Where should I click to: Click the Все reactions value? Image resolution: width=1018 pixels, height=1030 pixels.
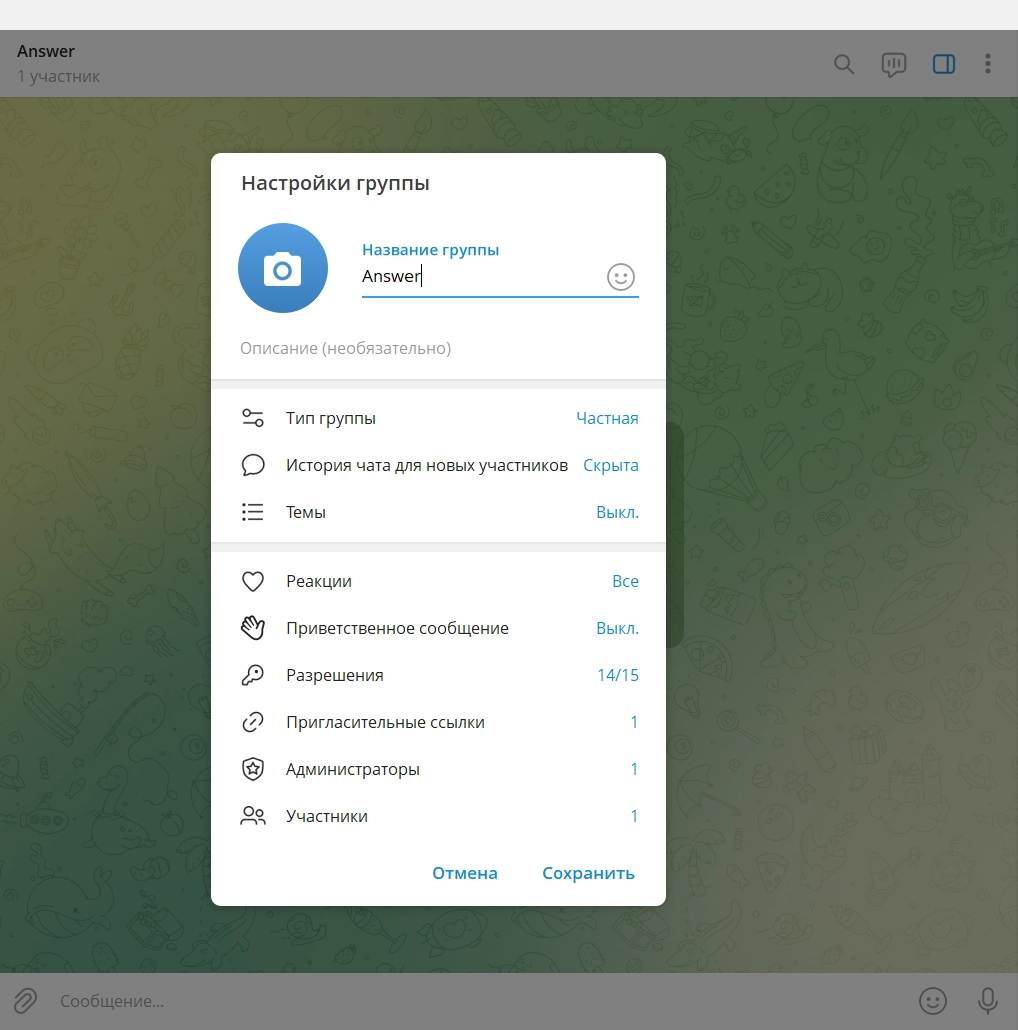click(625, 581)
